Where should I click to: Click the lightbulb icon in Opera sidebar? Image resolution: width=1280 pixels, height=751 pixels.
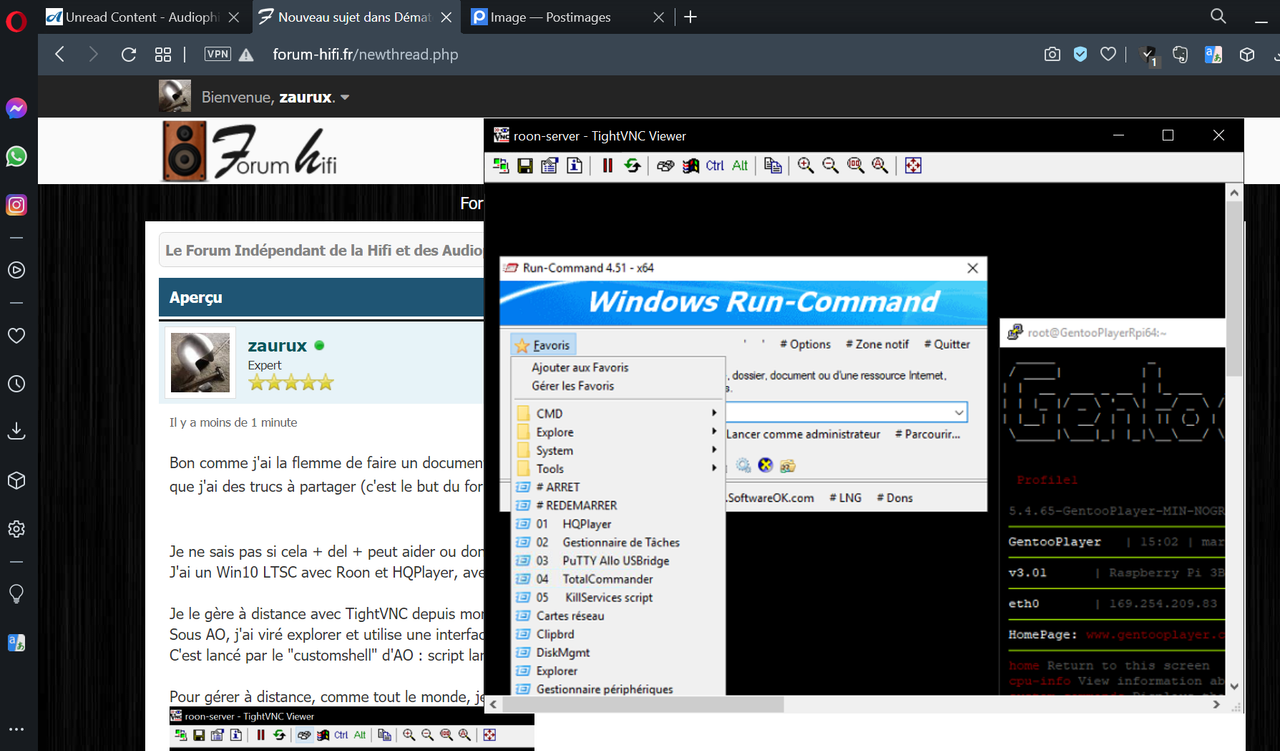16,594
